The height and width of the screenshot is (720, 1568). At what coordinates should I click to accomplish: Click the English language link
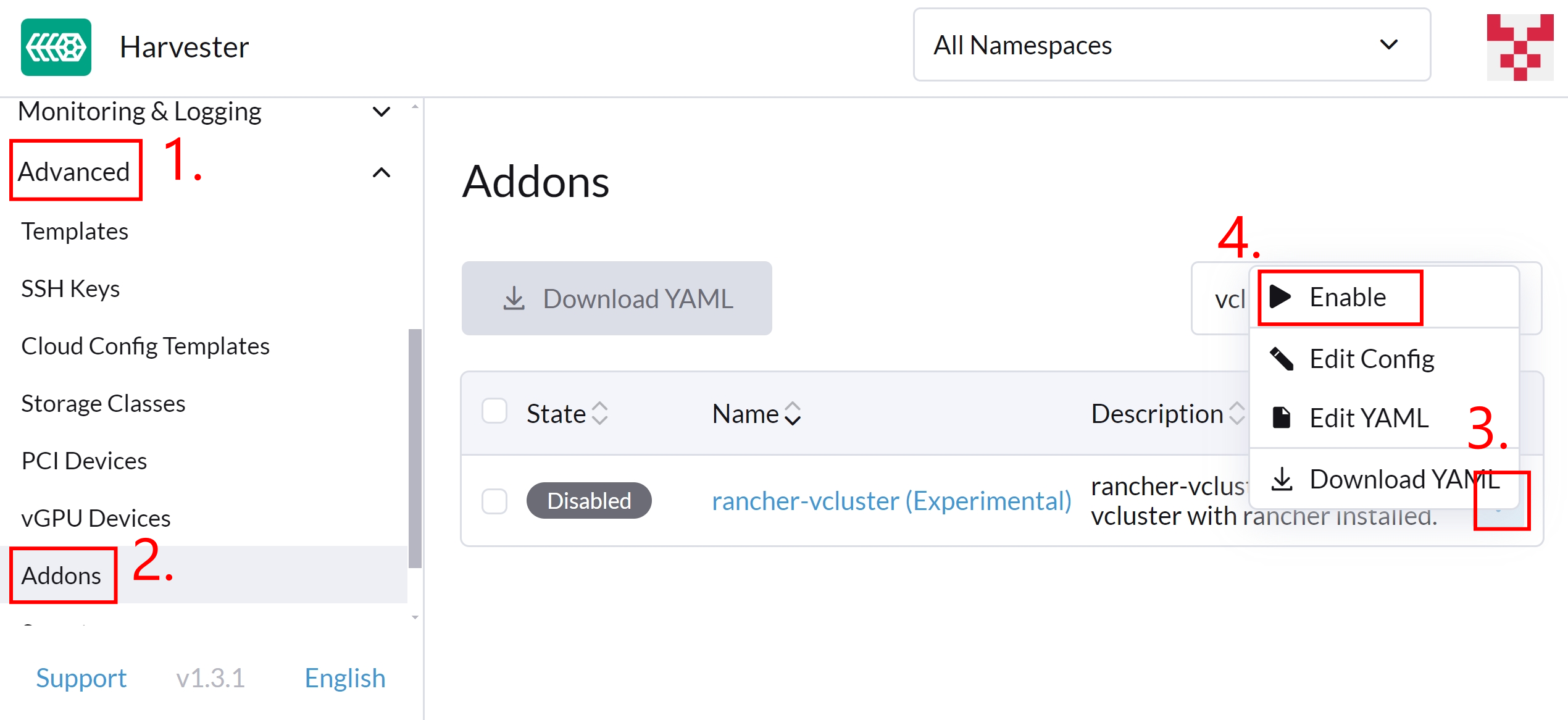tap(345, 678)
